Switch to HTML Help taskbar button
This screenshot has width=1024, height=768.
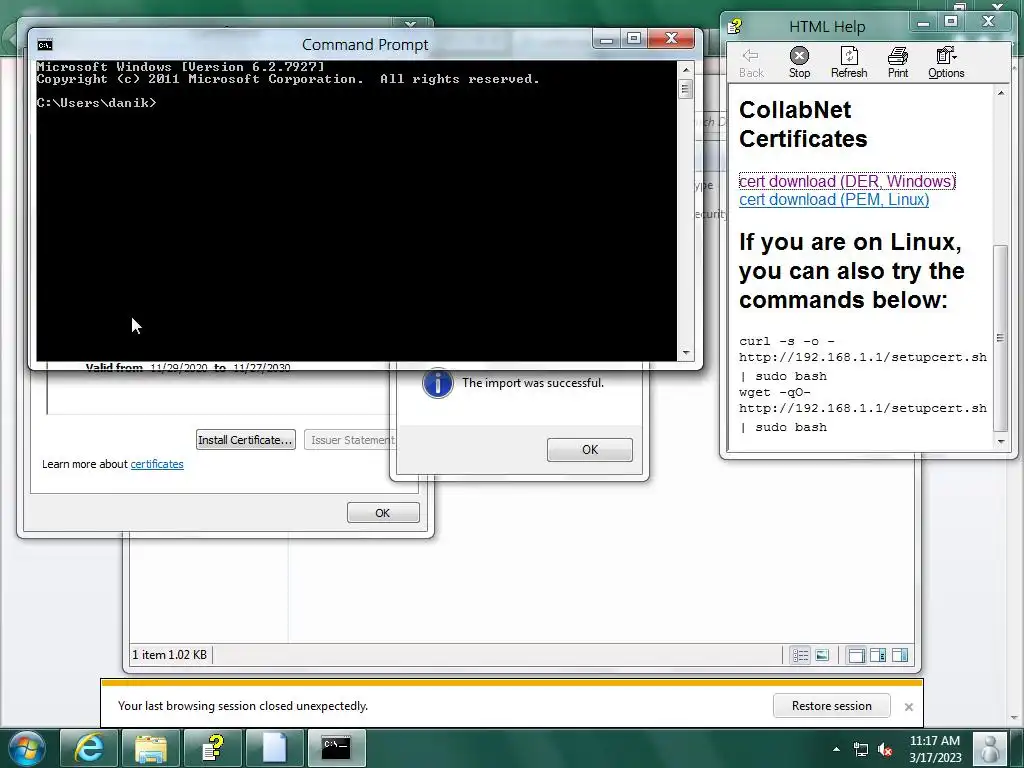click(213, 747)
